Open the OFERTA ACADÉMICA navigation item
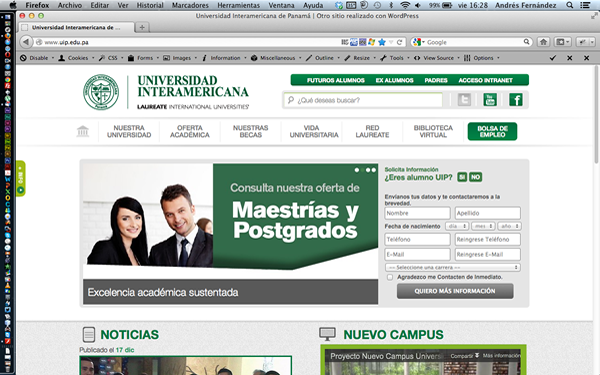This screenshot has height=375, width=600. coord(190,131)
